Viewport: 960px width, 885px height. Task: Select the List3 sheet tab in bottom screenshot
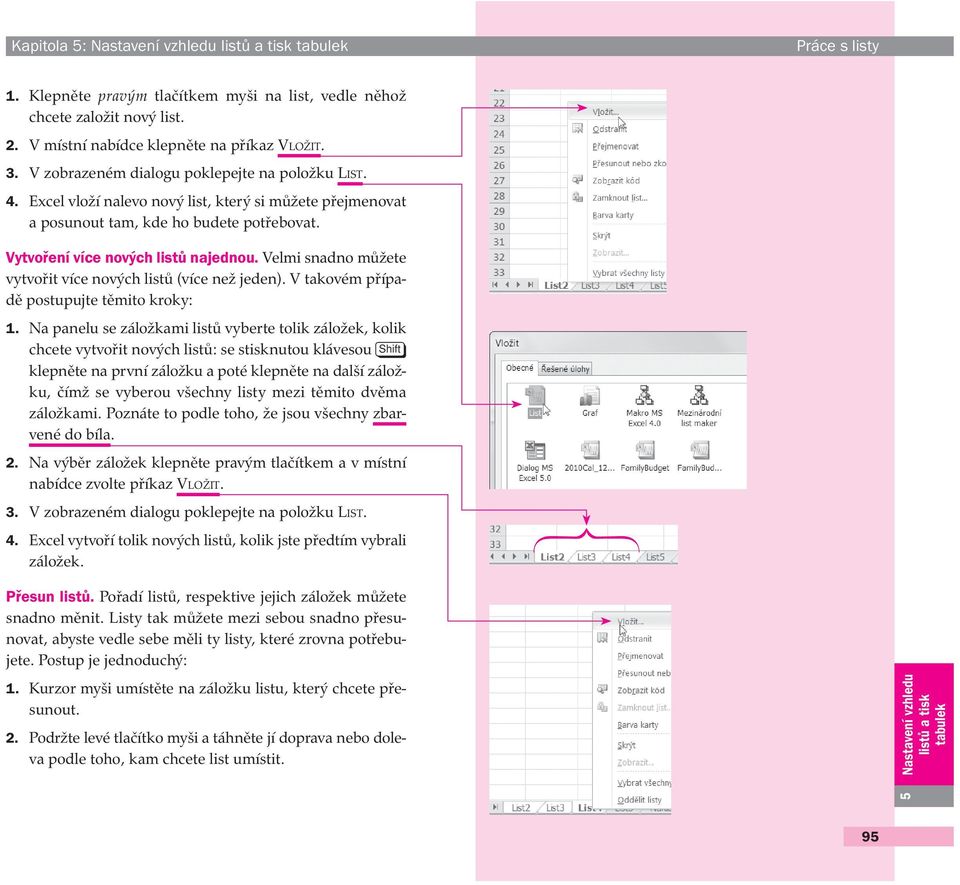[555, 808]
